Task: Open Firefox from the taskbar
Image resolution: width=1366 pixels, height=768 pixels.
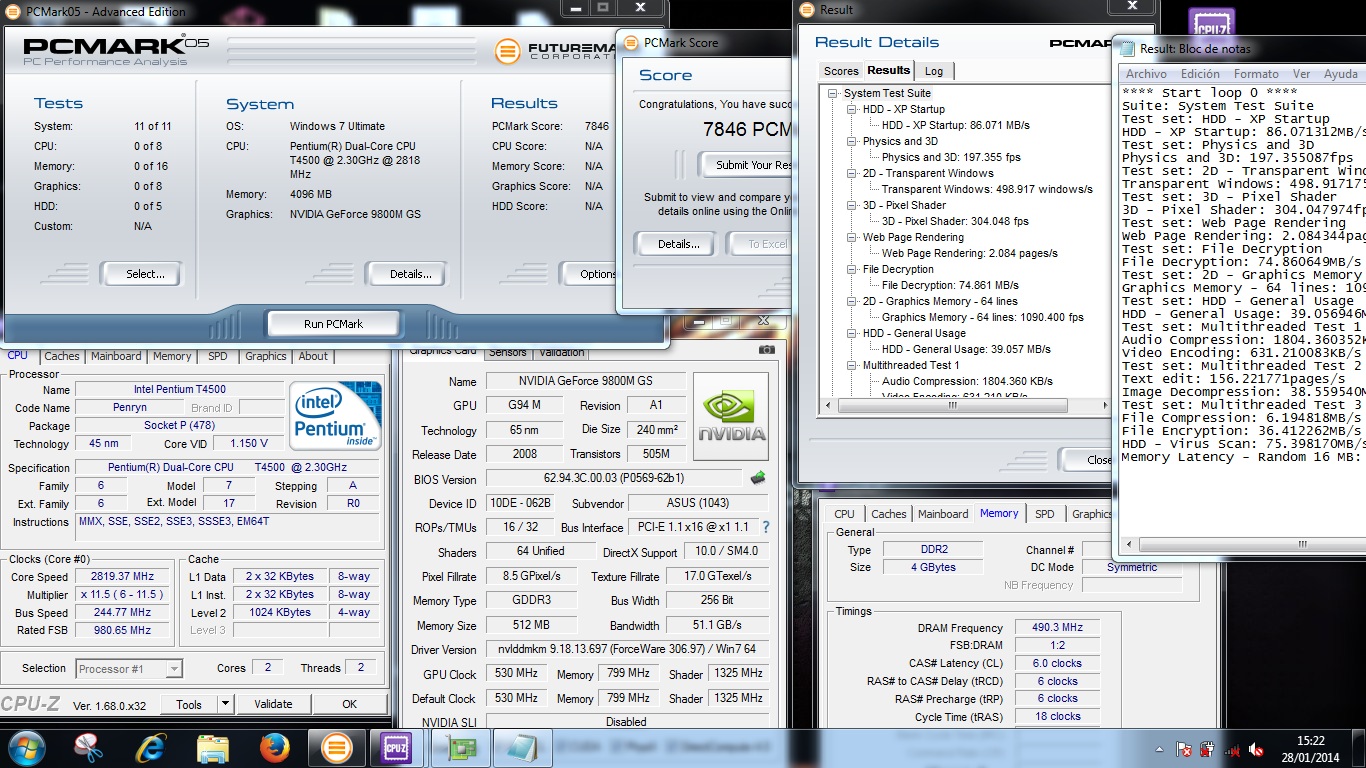Action: [274, 748]
